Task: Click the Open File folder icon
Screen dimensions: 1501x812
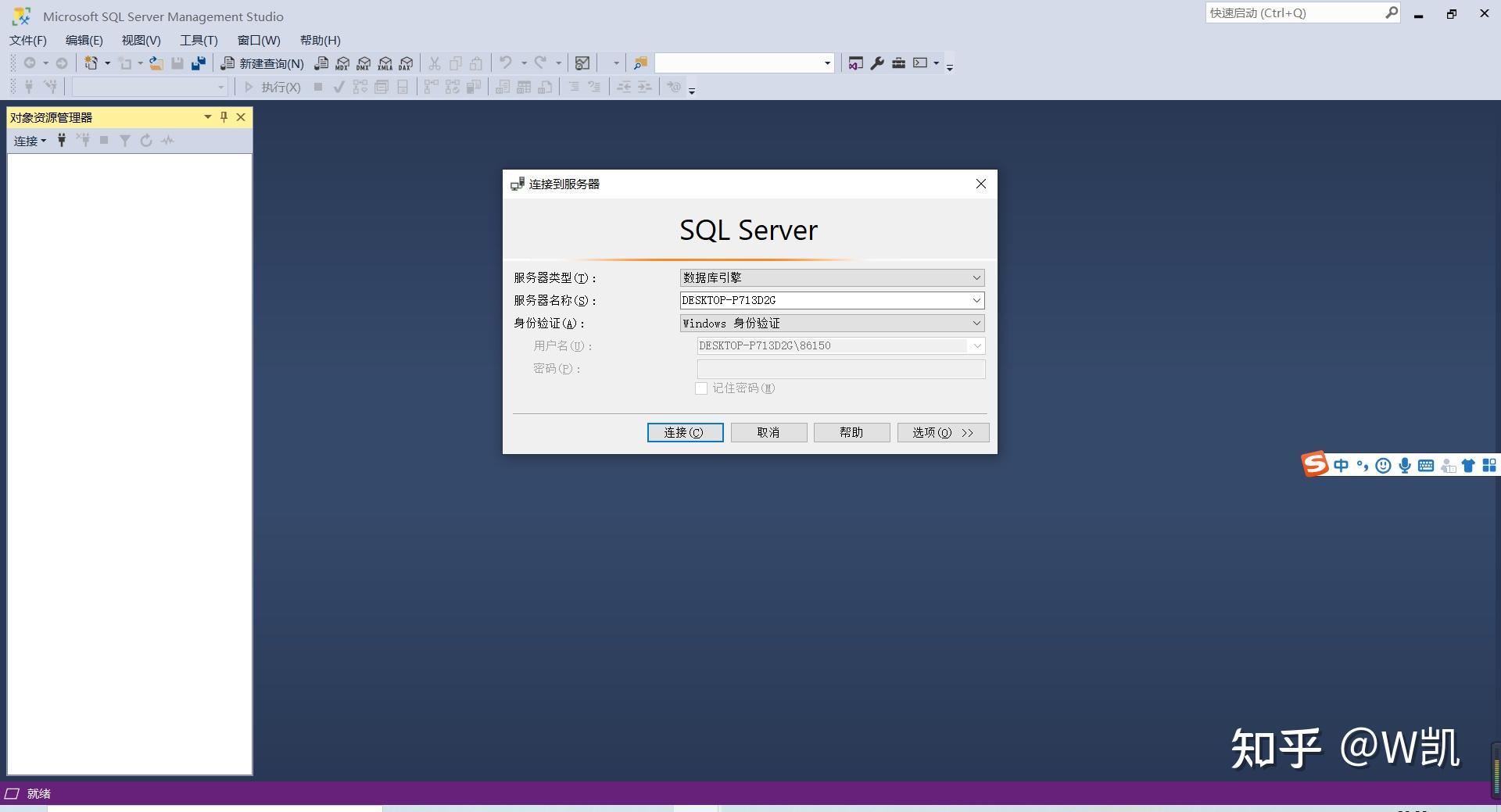Action: pyautogui.click(x=156, y=63)
